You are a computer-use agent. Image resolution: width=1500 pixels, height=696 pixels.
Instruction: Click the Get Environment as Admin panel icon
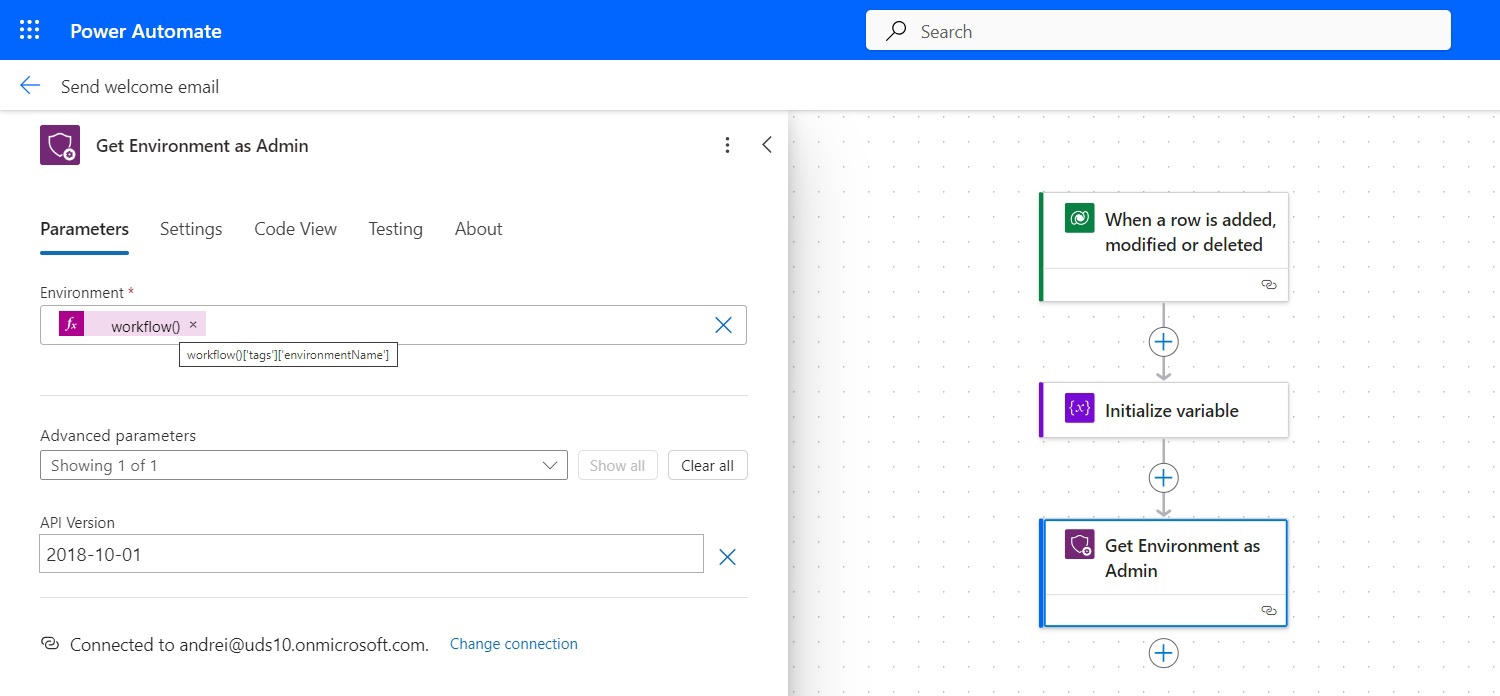(60, 145)
